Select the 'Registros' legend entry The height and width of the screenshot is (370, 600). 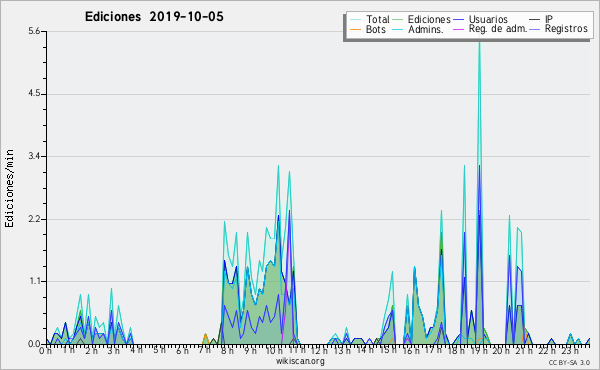click(x=558, y=29)
